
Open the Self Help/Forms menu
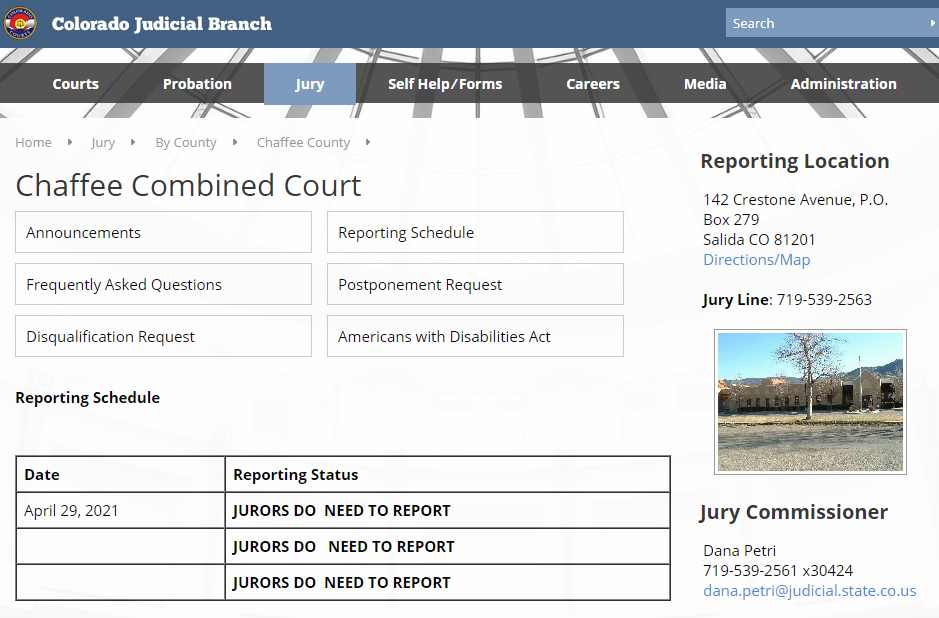pos(445,84)
